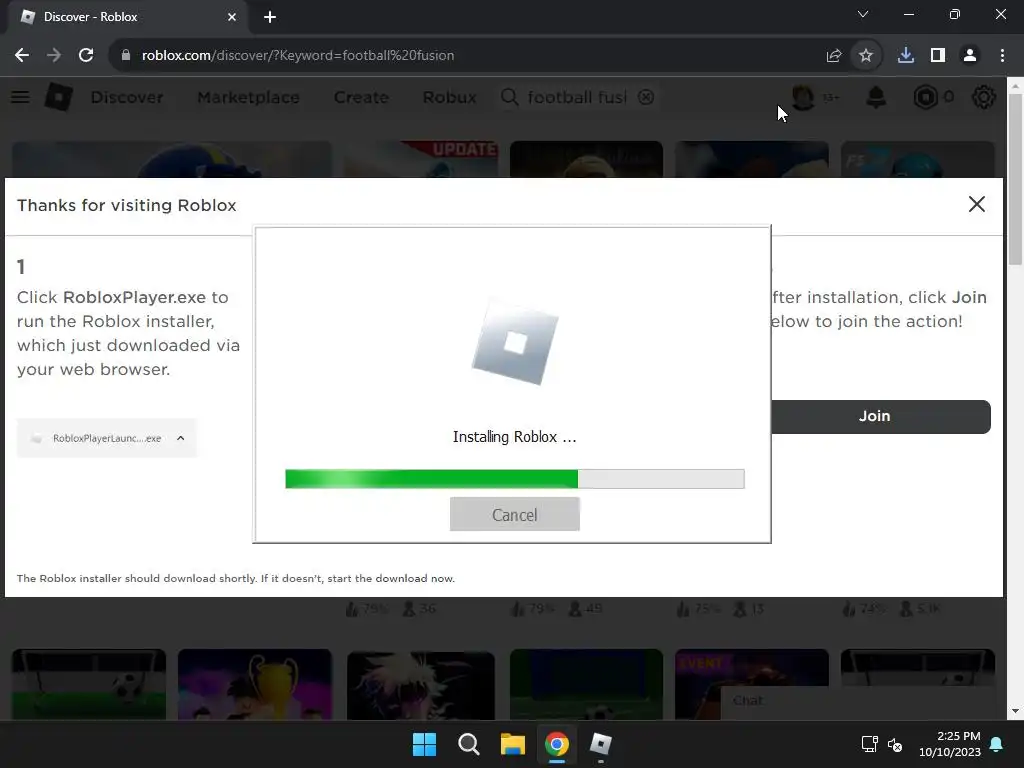
Task: Open the taskbar network icon
Action: click(869, 744)
